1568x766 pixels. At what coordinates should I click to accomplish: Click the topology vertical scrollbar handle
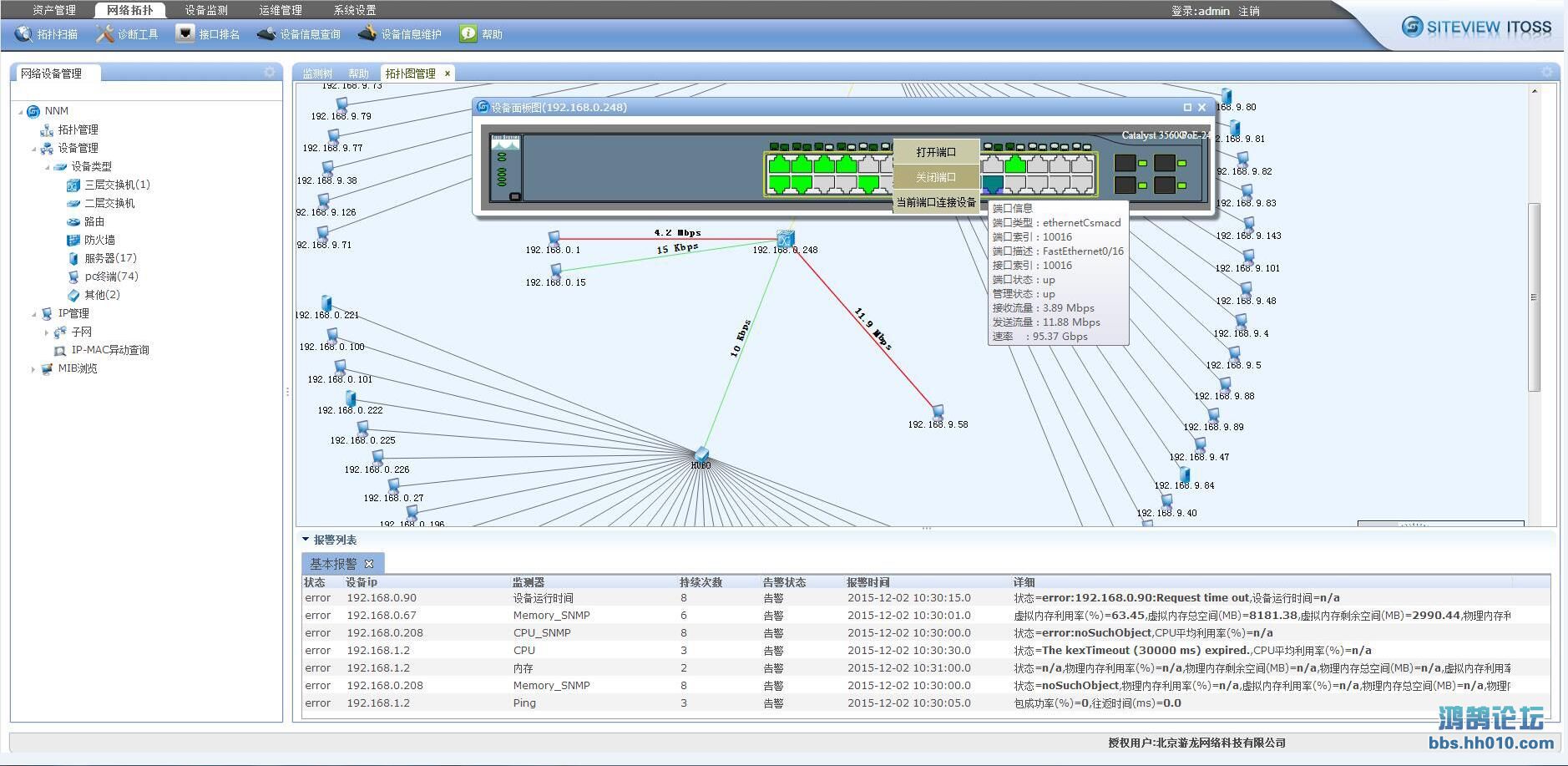1534,297
